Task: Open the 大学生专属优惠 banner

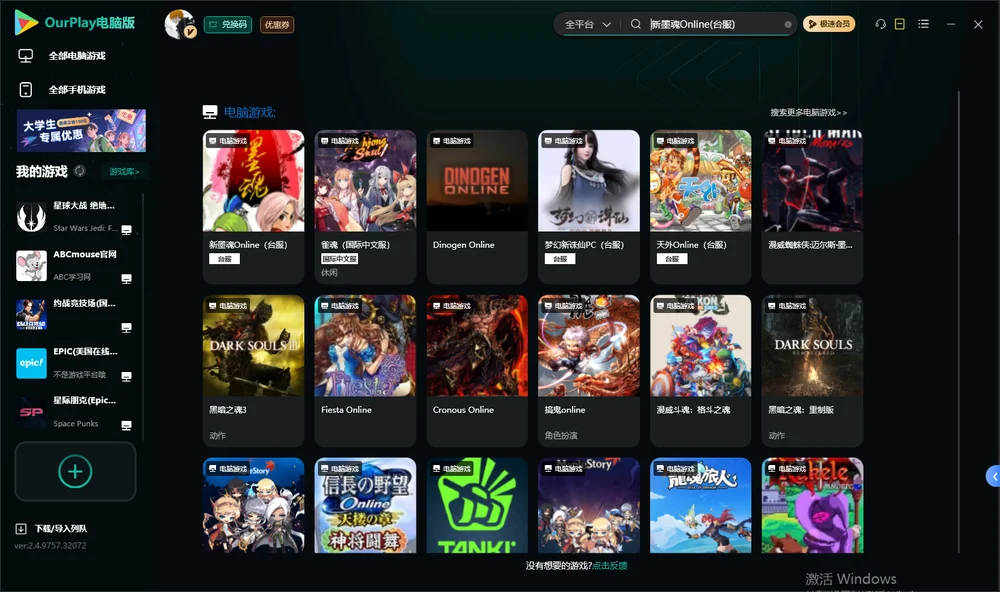Action: [x=81, y=131]
